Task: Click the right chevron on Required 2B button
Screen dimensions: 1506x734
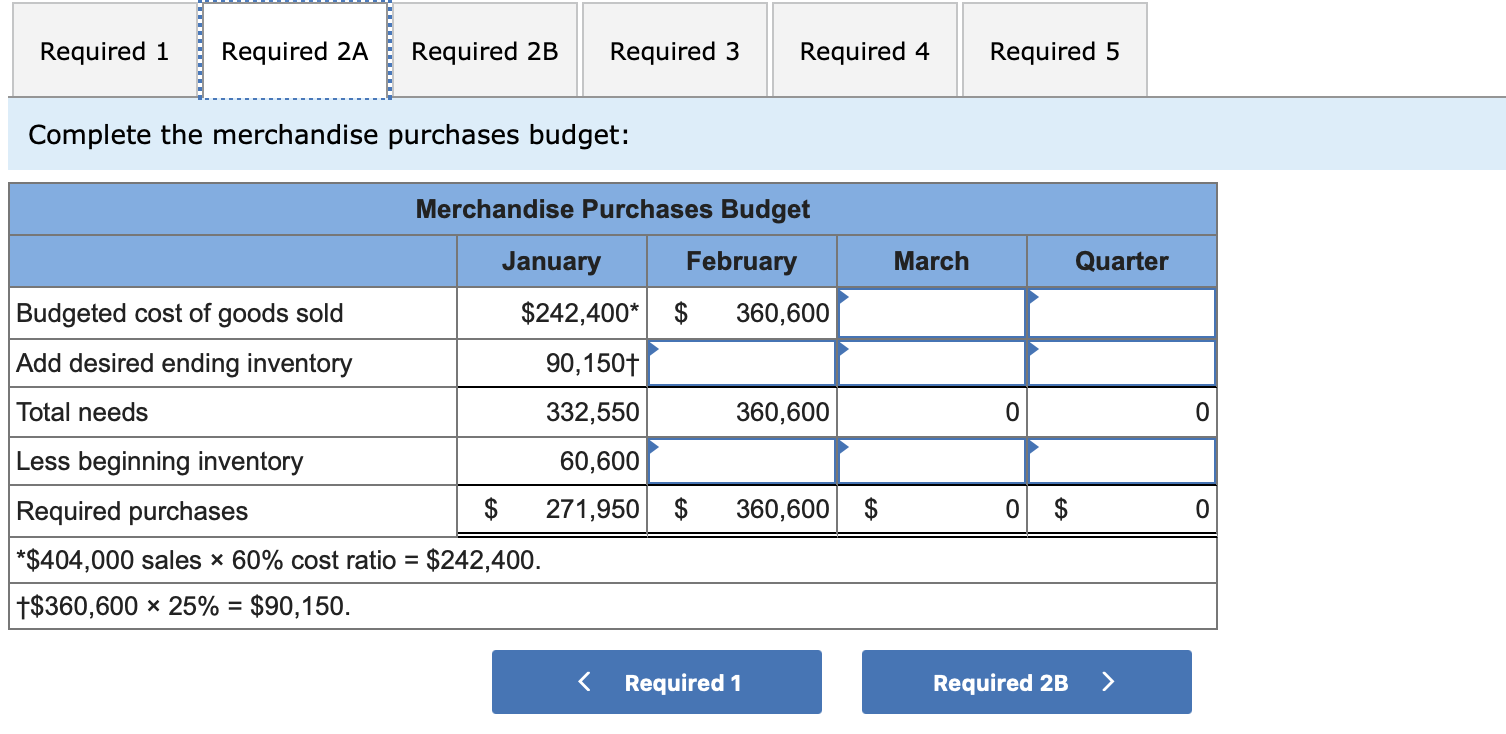Action: tap(1107, 682)
